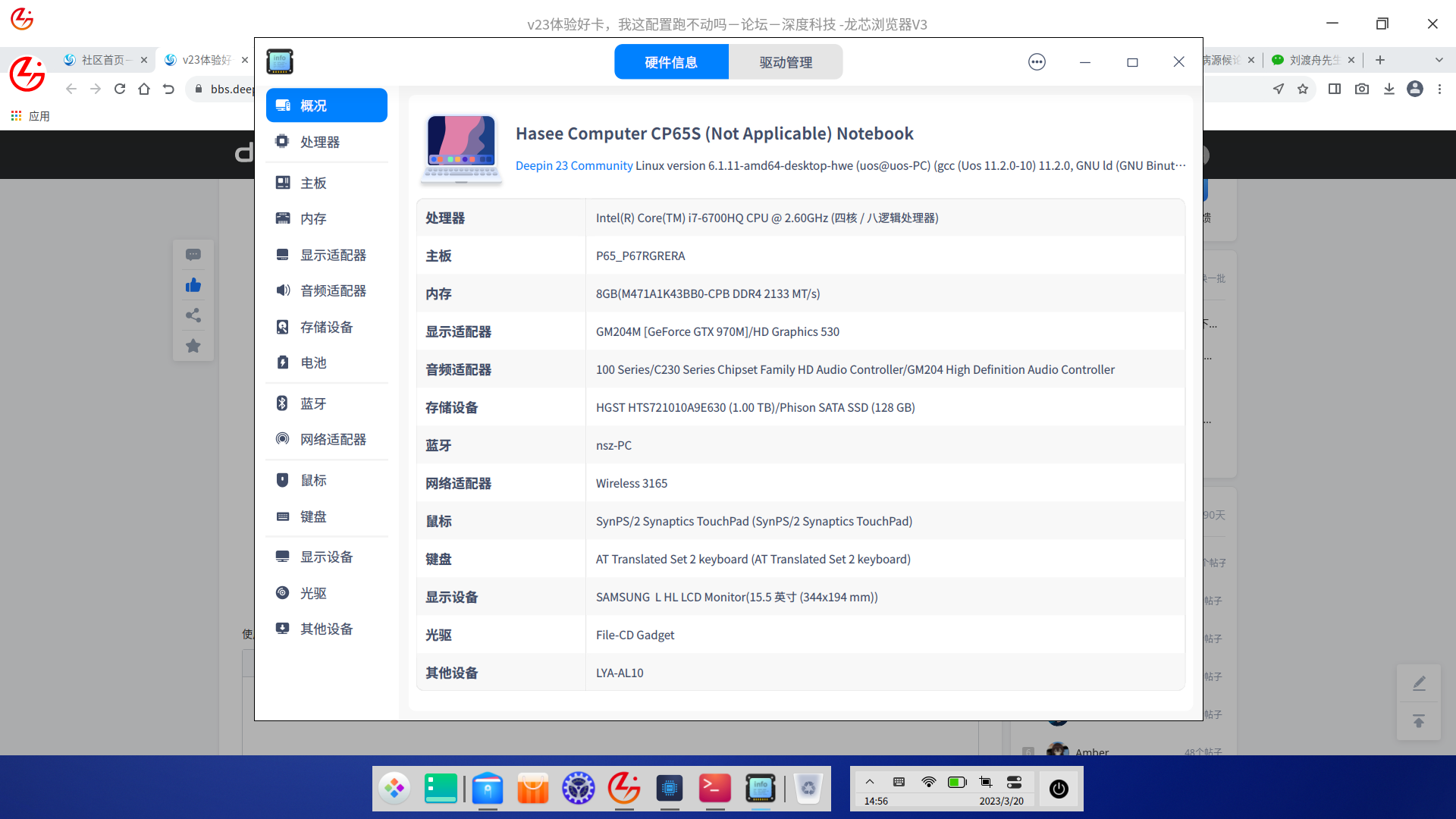Expand browser tab list chevron
This screenshot has width=1456, height=819.
1439,60
